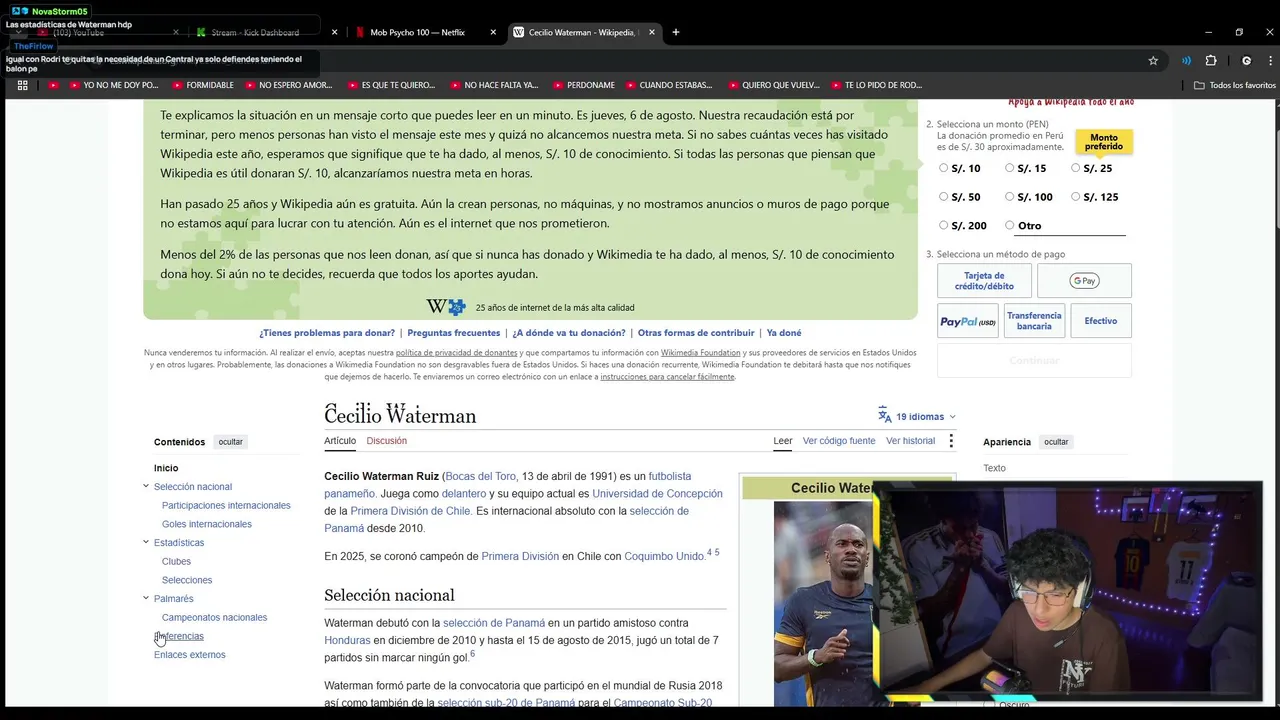This screenshot has width=1280, height=720.
Task: Hide the Apariencia panel with ocultar
Action: coord(1056,442)
